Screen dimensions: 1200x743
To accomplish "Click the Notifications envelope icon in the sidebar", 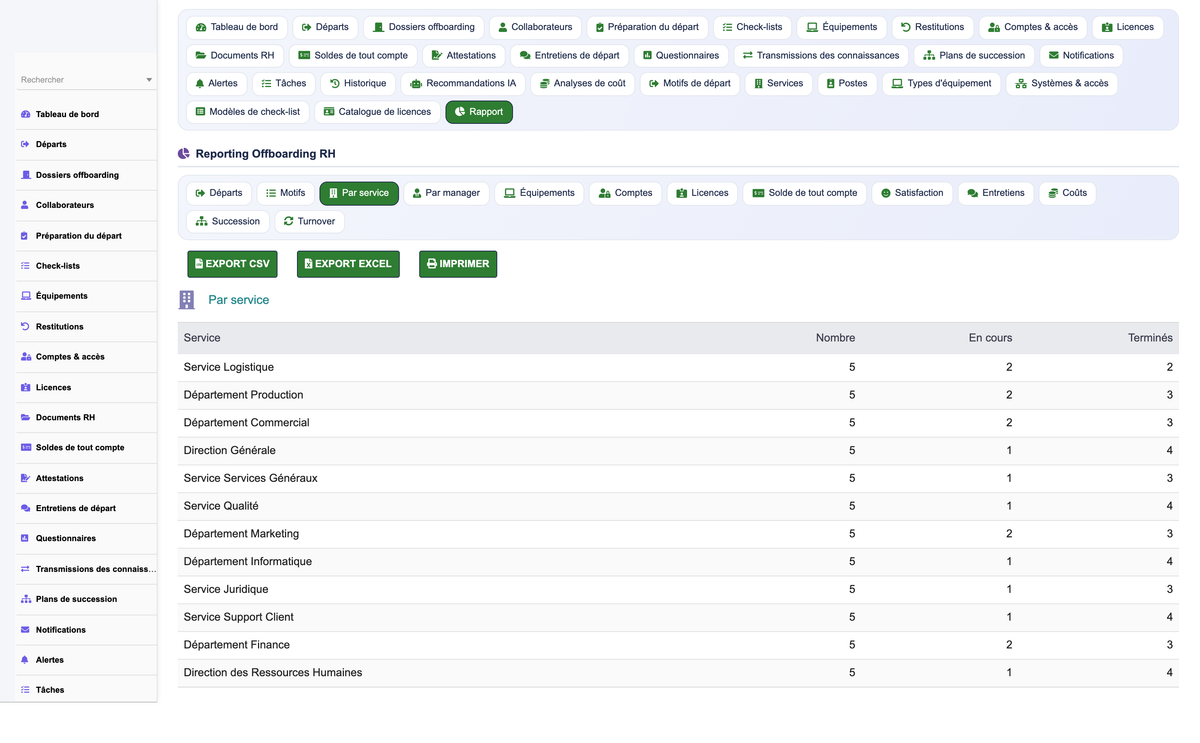I will pyautogui.click(x=25, y=630).
